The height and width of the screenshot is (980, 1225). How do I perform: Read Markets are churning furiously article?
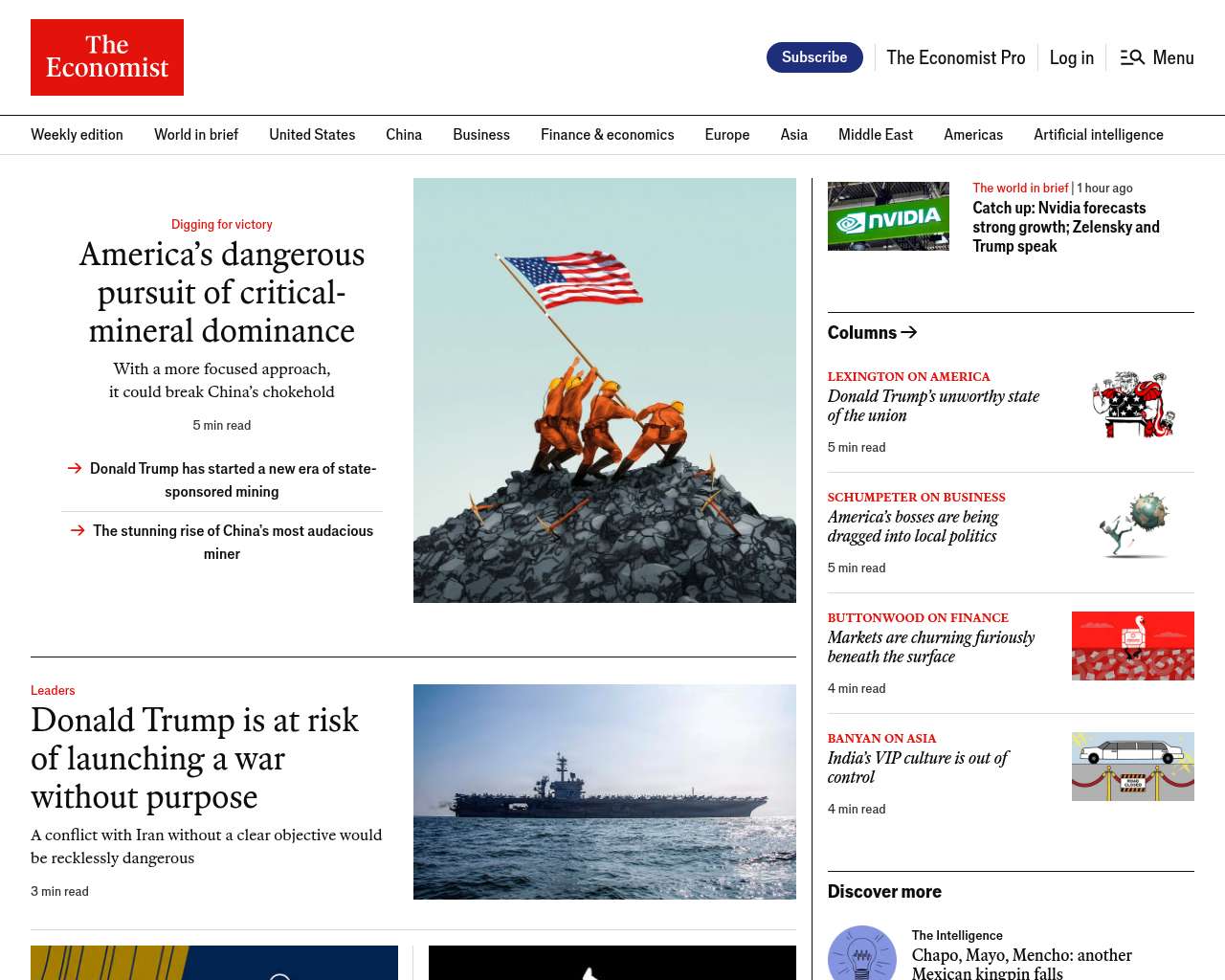[931, 647]
